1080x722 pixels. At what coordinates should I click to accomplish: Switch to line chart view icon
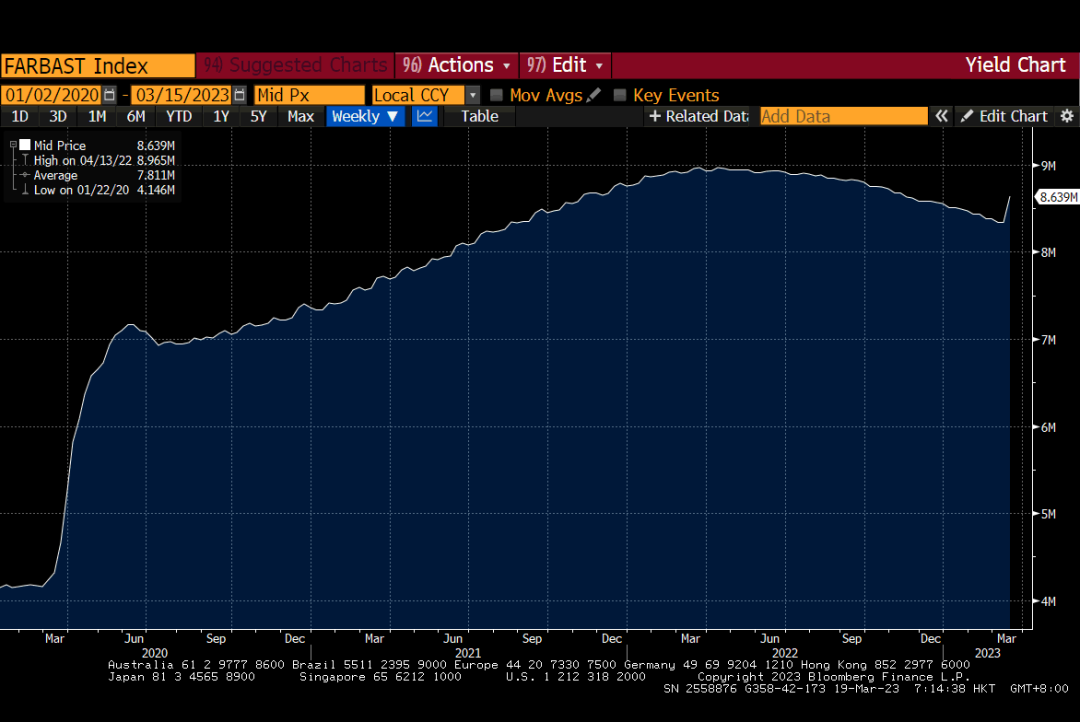(x=425, y=116)
